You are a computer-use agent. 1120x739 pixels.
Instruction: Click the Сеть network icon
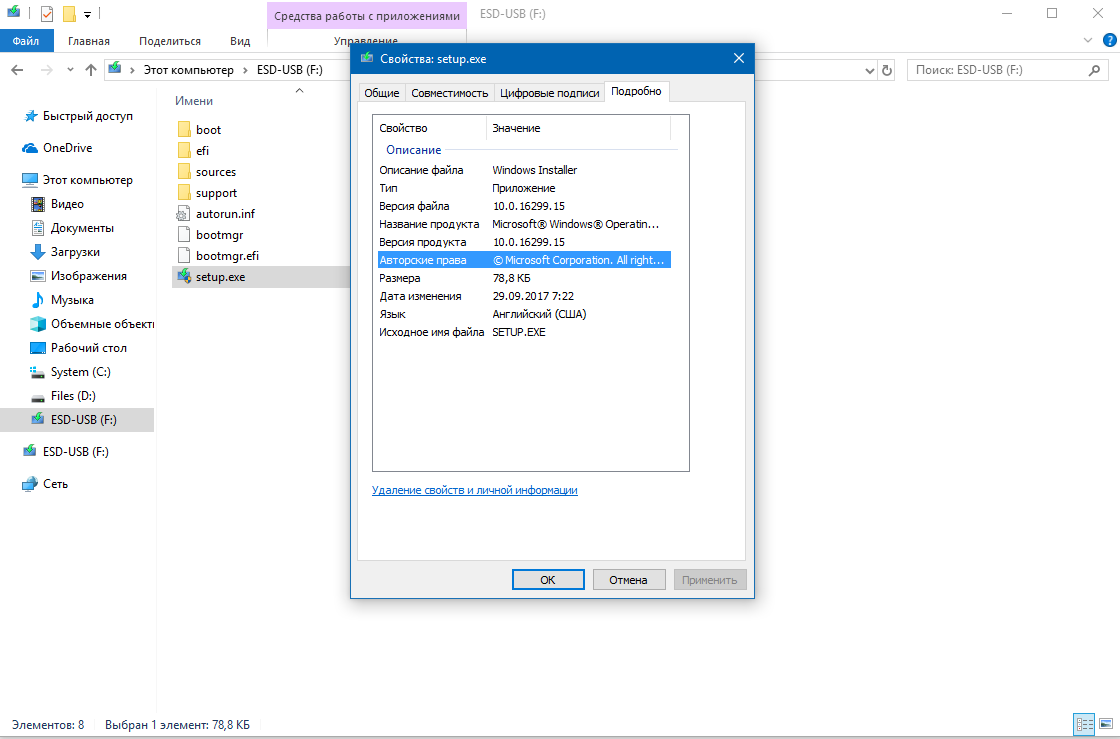point(30,484)
